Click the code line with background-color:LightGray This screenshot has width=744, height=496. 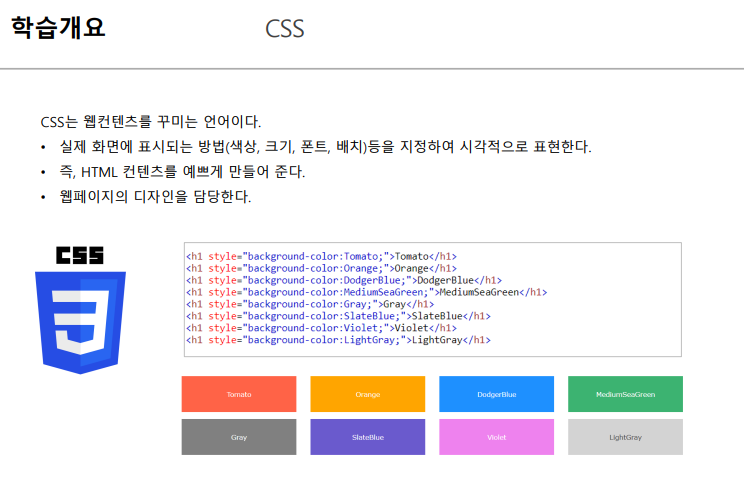pyautogui.click(x=338, y=340)
